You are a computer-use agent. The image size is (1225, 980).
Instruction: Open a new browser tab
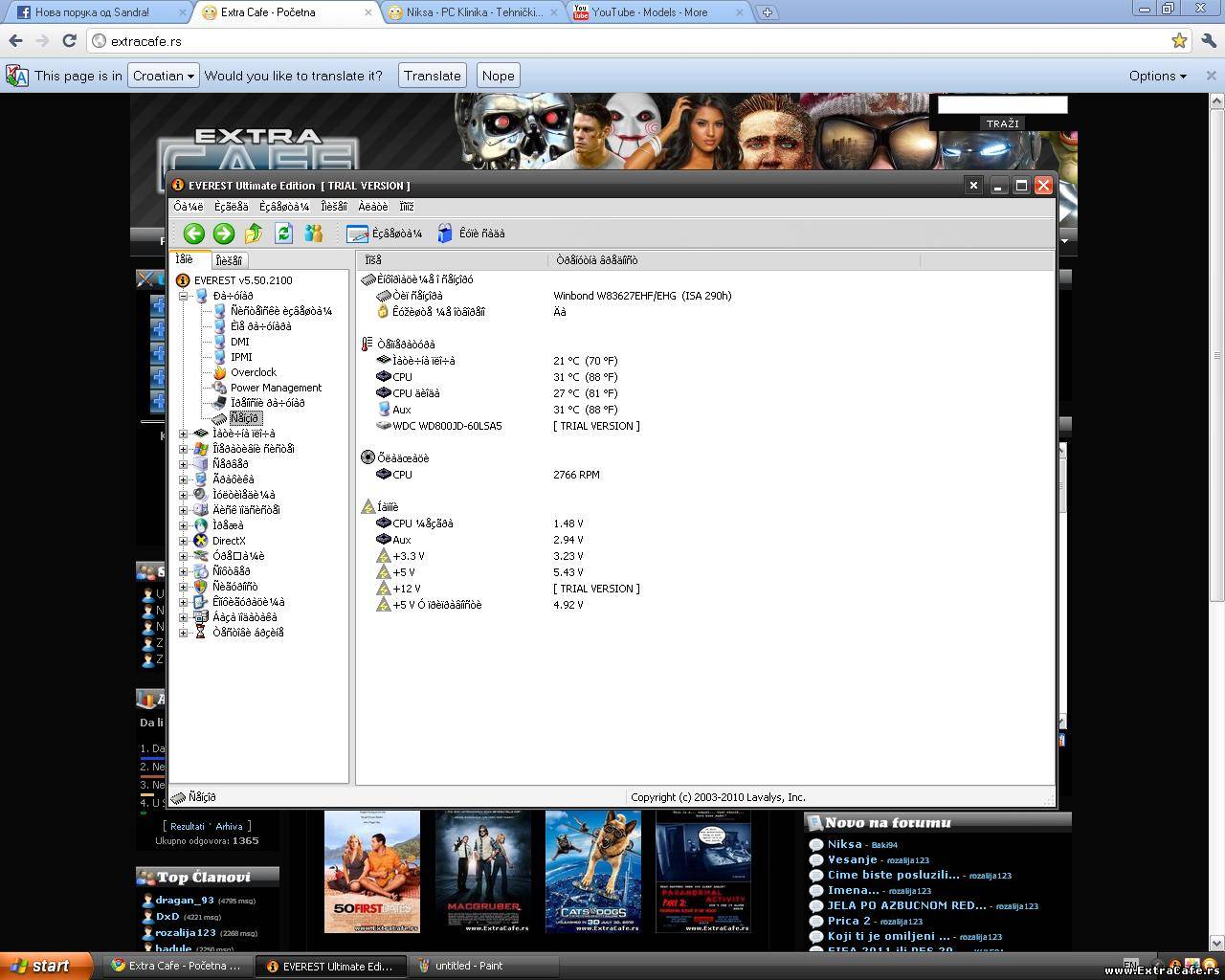click(x=768, y=12)
